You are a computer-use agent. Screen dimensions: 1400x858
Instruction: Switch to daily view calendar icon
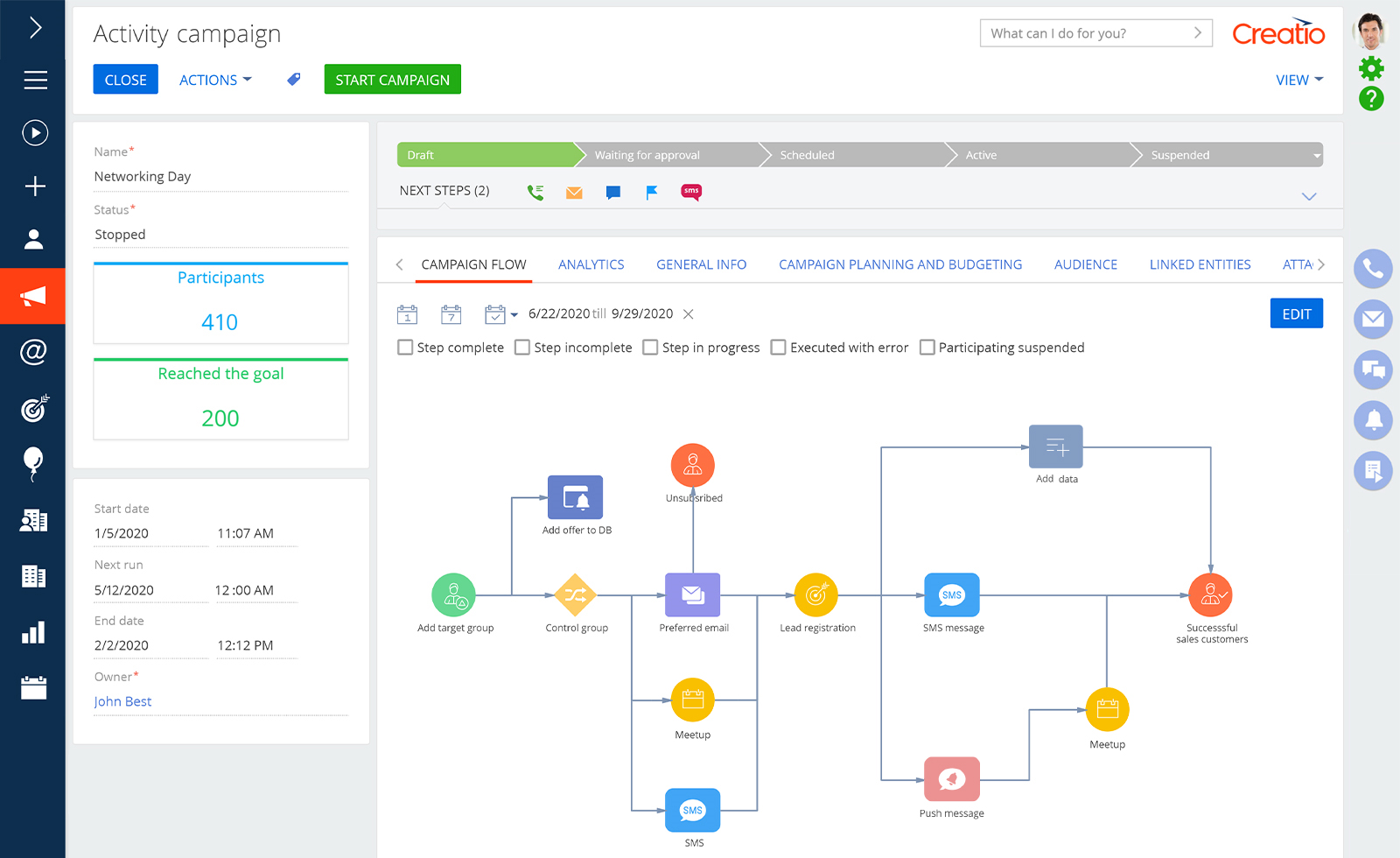point(407,313)
